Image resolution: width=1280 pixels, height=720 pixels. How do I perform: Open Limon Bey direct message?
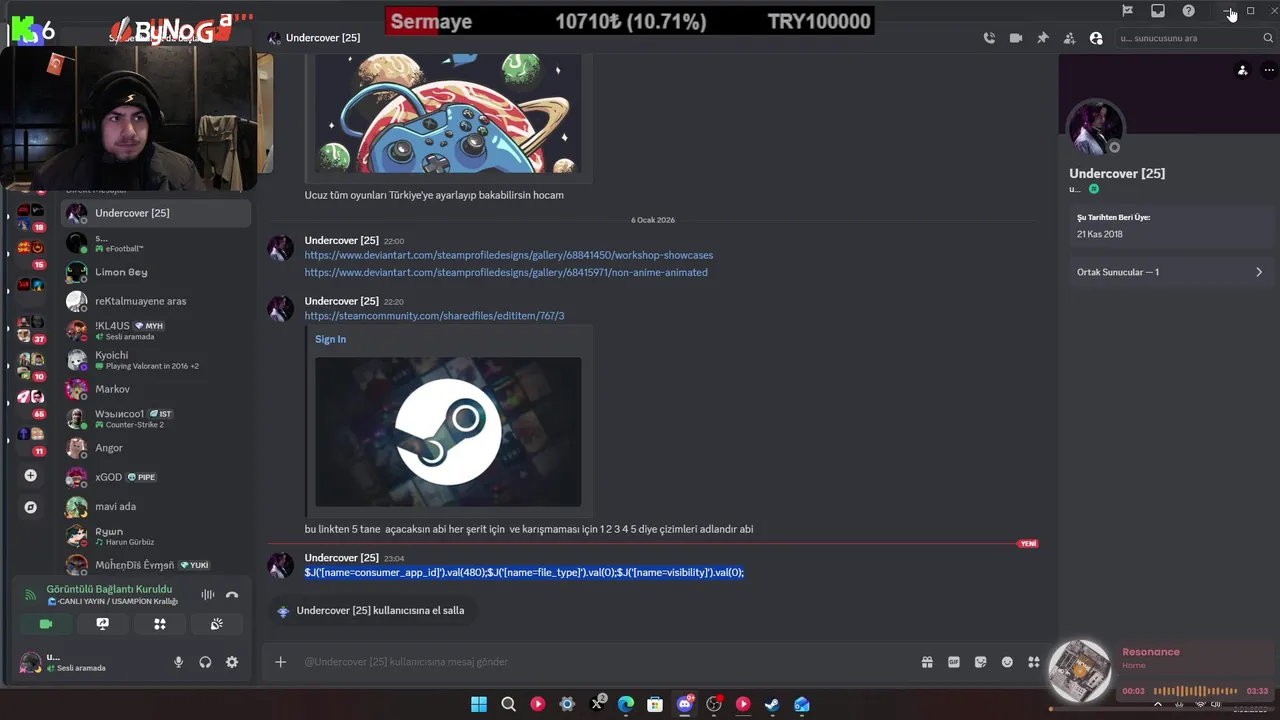[x=155, y=272]
